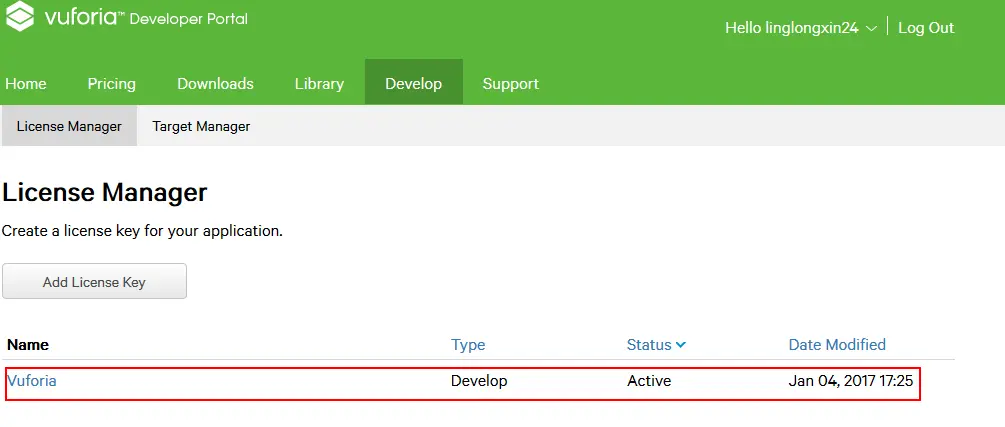Click the Add License Key button
This screenshot has width=1005, height=427.
coord(94,281)
